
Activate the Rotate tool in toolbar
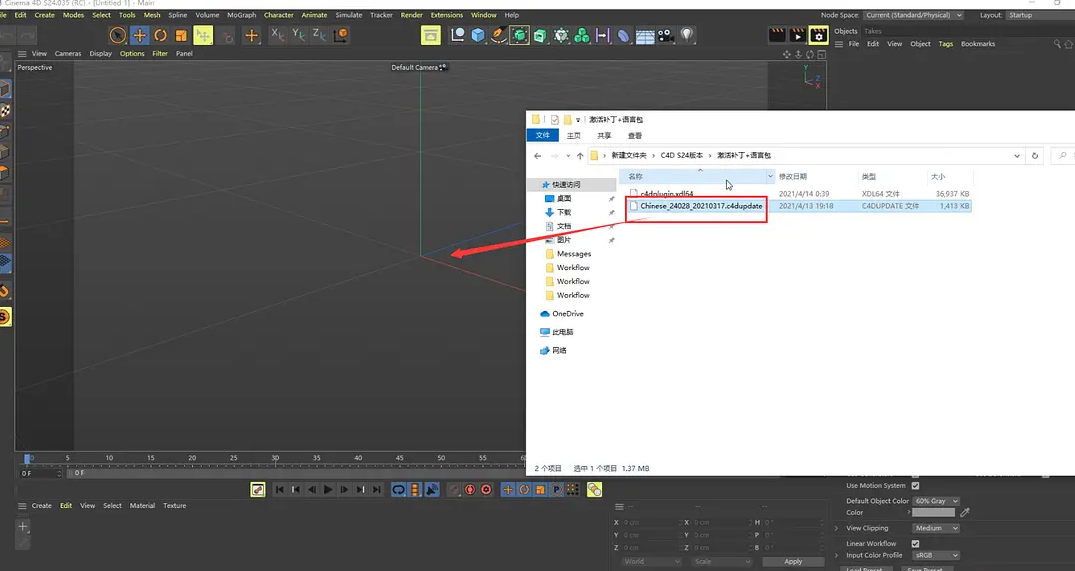[160, 35]
